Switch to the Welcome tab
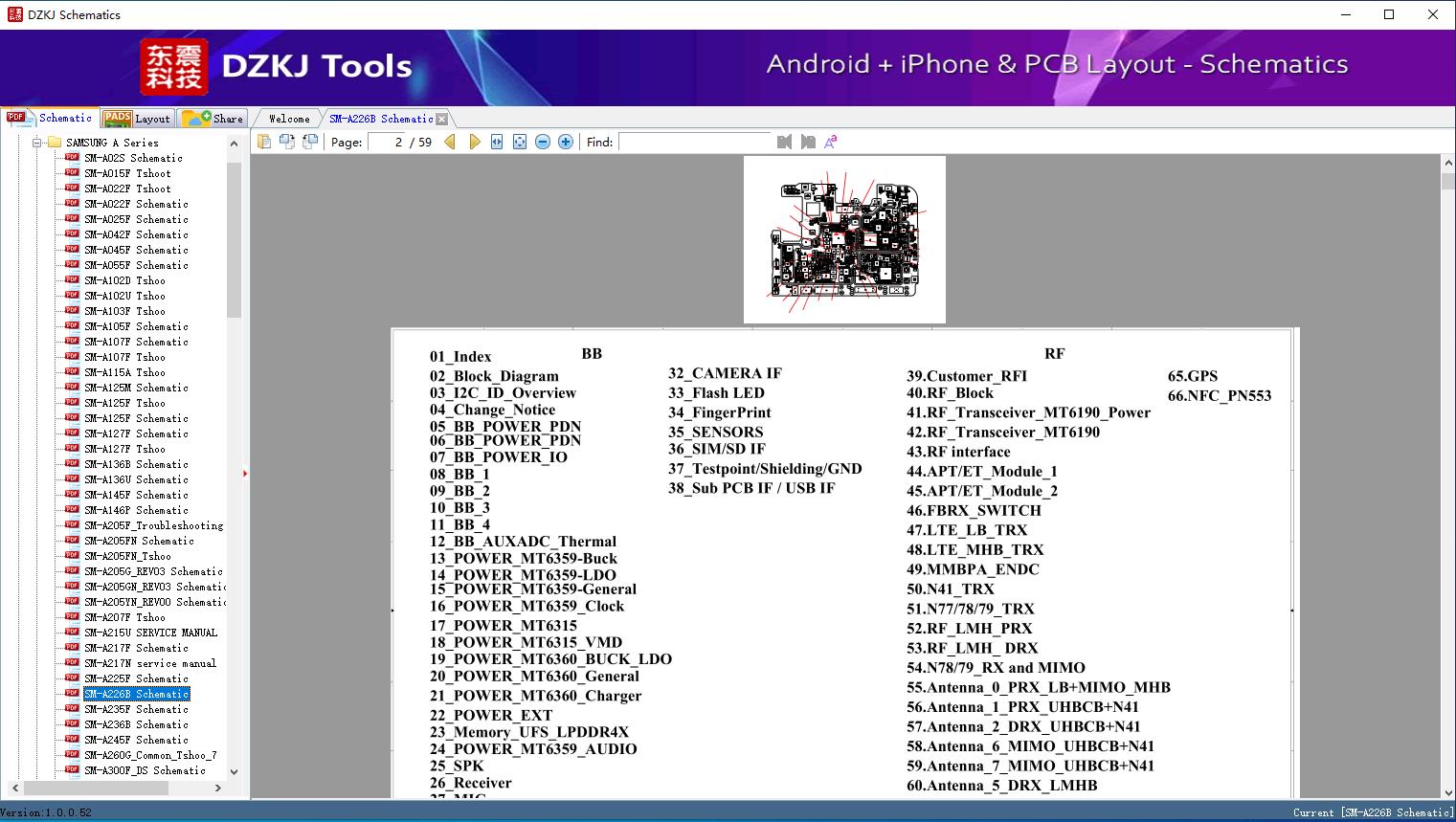 (289, 119)
